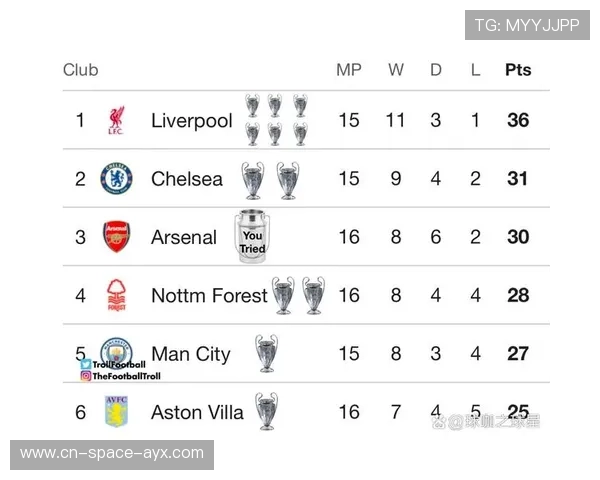Click the Man City trophy icon
This screenshot has width=600, height=480.
click(x=266, y=353)
